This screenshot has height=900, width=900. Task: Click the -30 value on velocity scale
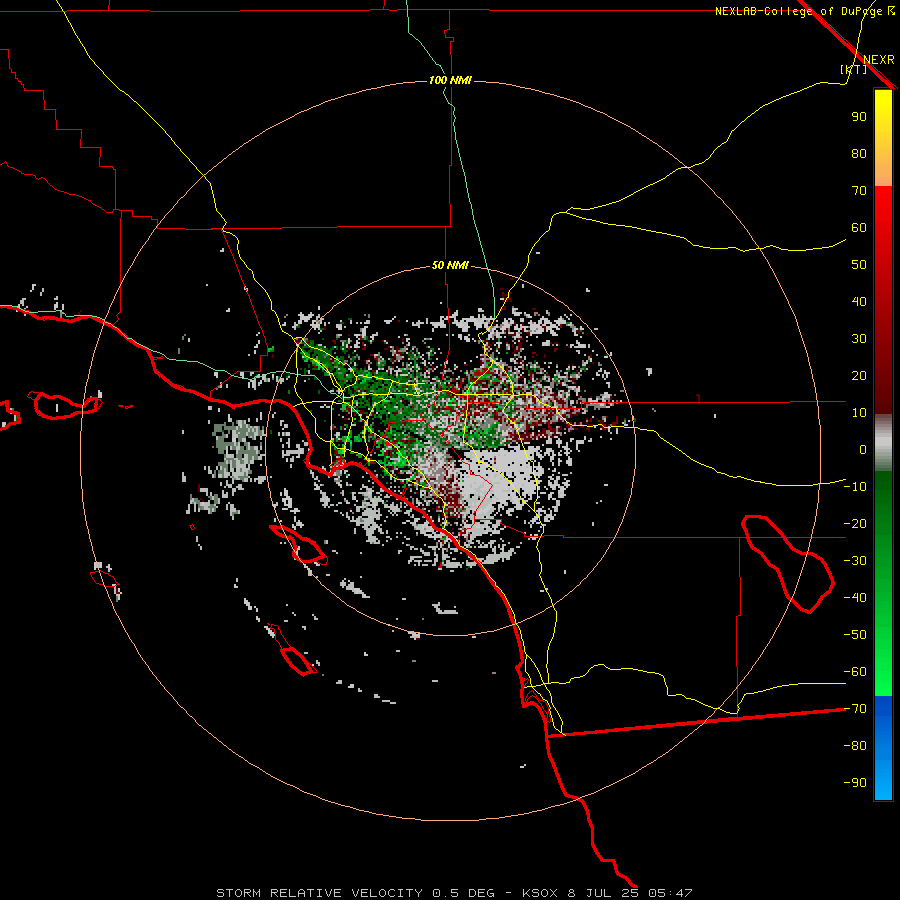point(855,561)
